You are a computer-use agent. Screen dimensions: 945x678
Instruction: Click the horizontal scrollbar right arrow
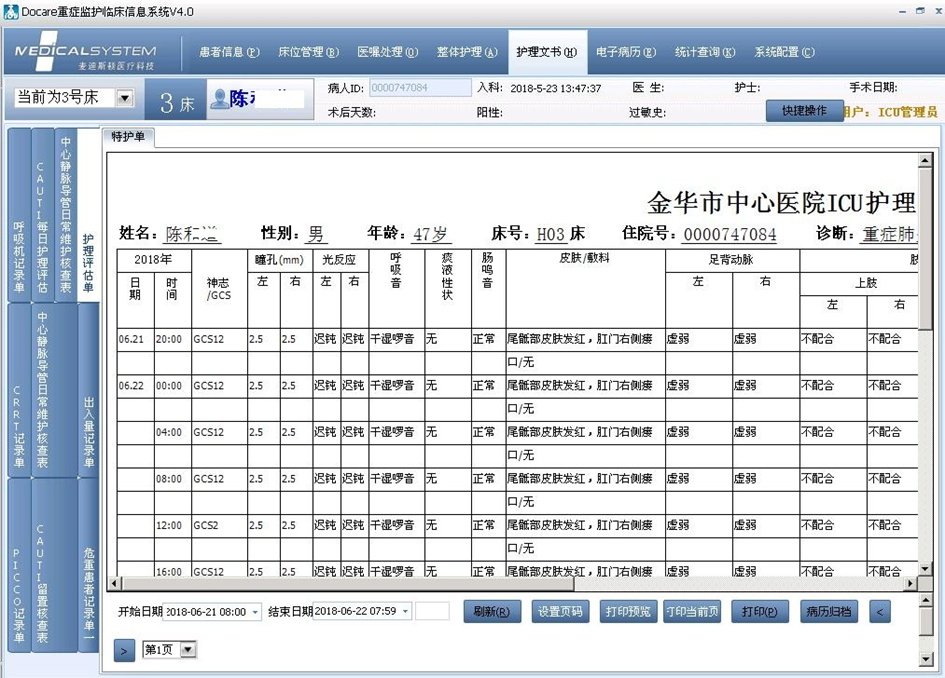911,583
